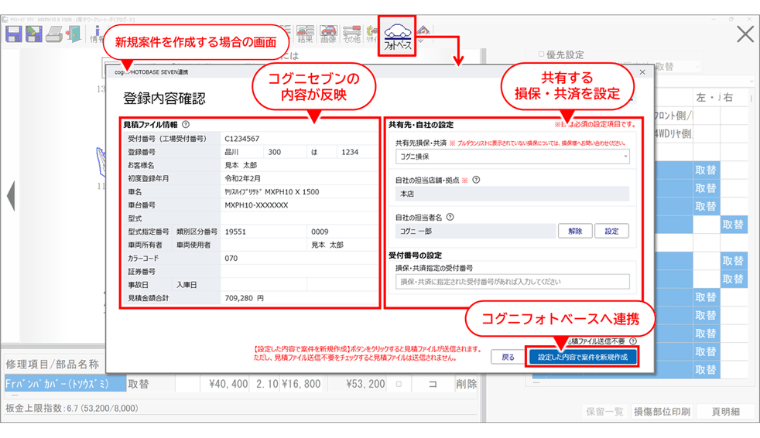This screenshot has width=760, height=438.
Task: Click the left navigation arrow
Action: tap(11, 196)
